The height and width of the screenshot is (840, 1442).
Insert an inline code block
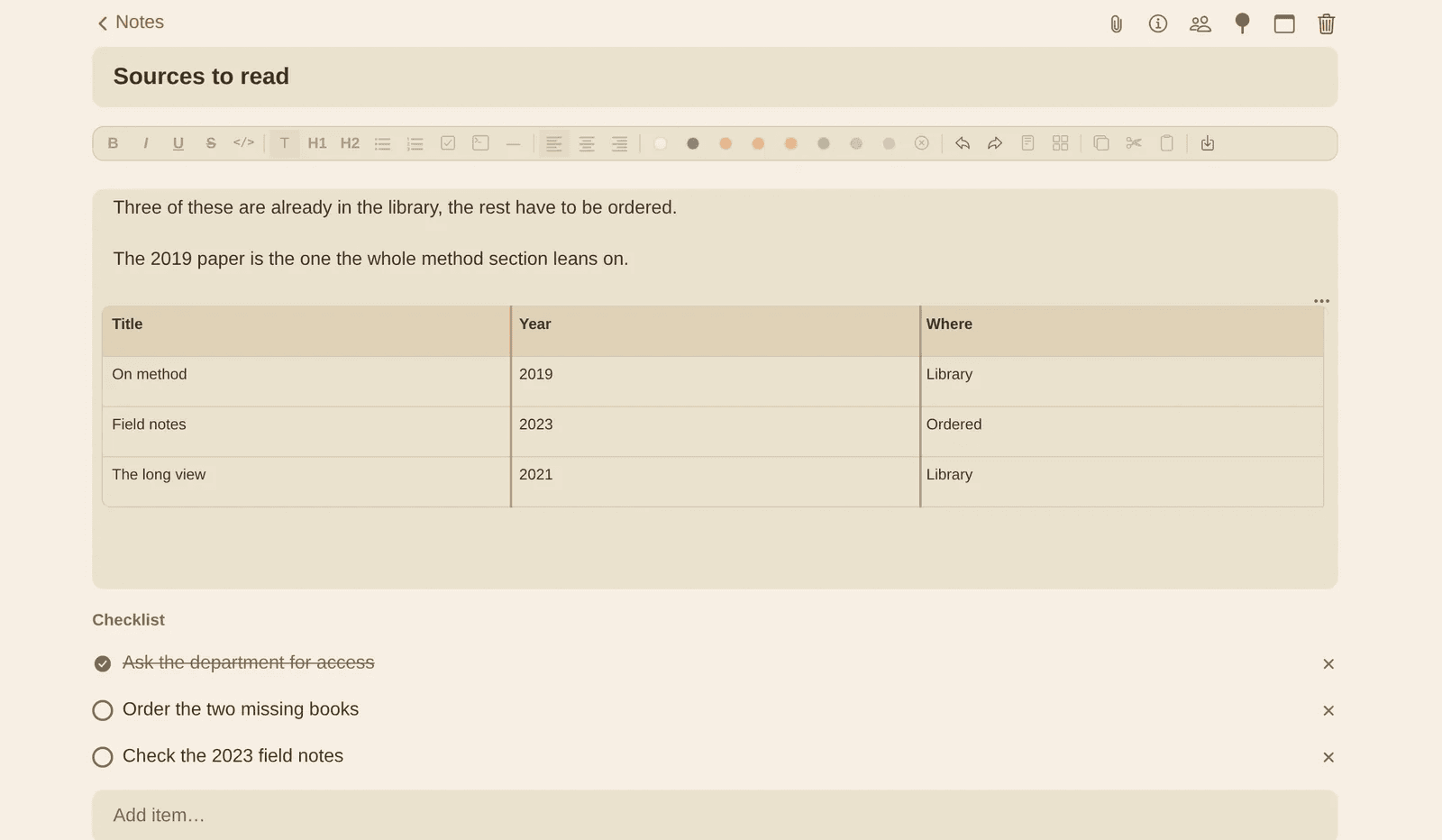point(243,143)
